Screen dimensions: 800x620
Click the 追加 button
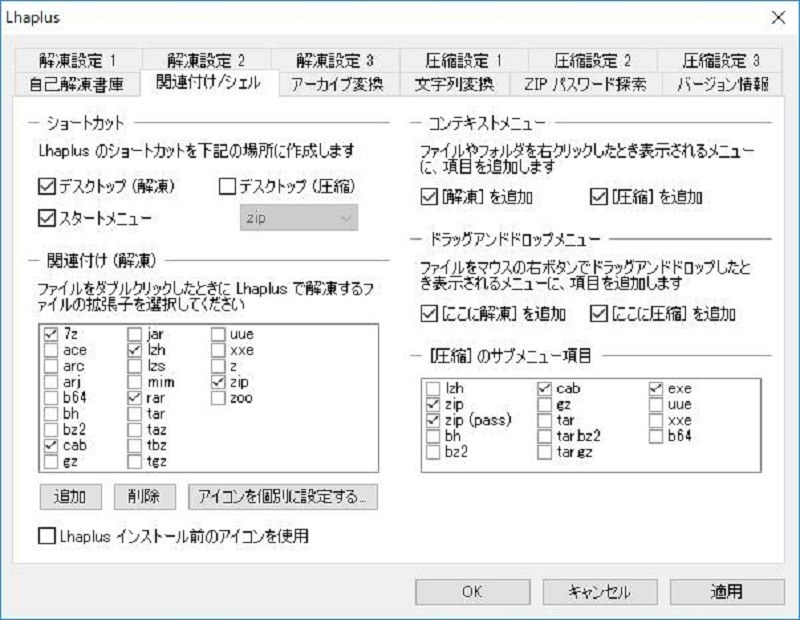(x=70, y=496)
